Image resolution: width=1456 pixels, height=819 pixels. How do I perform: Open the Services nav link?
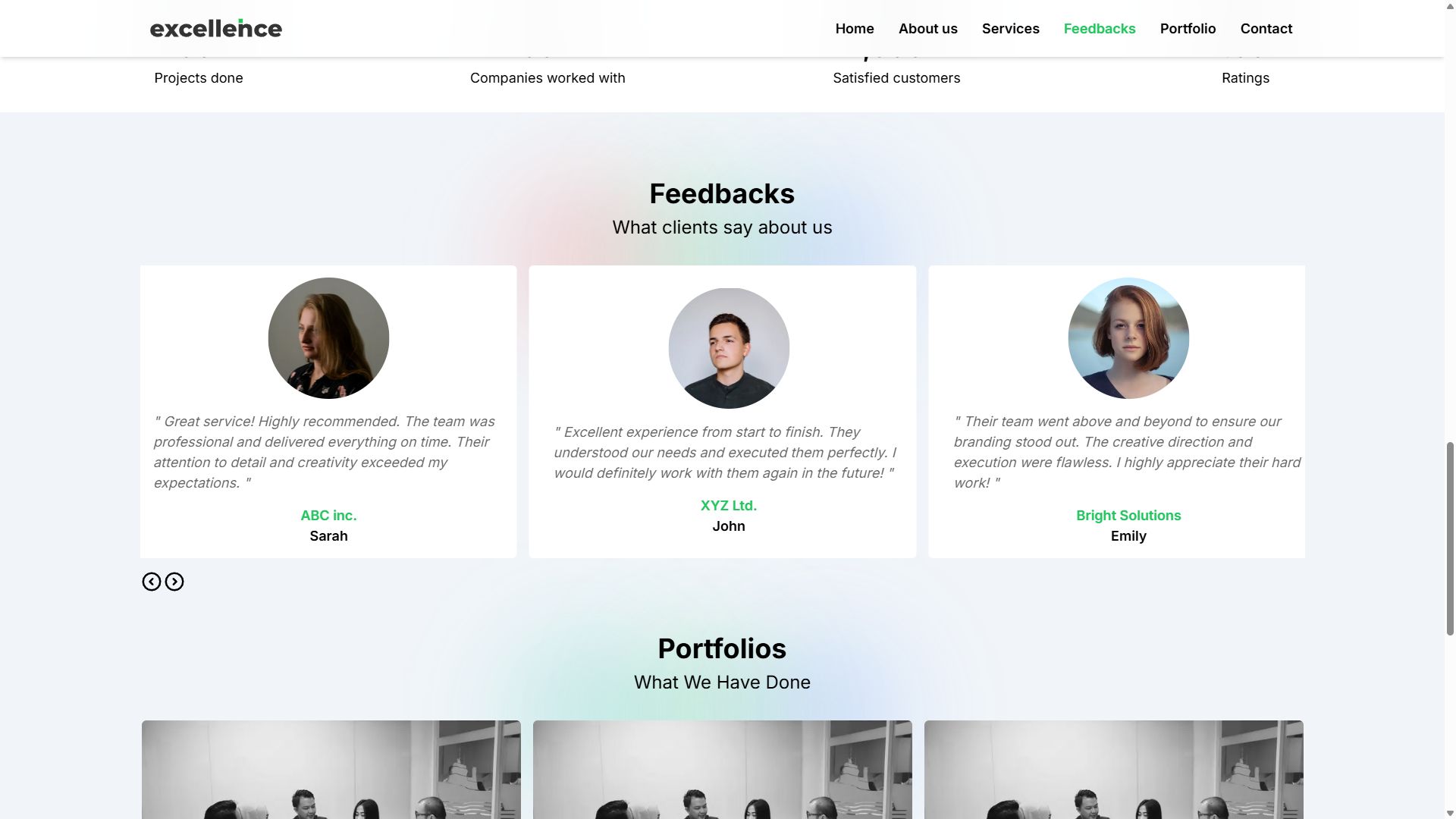[1011, 29]
